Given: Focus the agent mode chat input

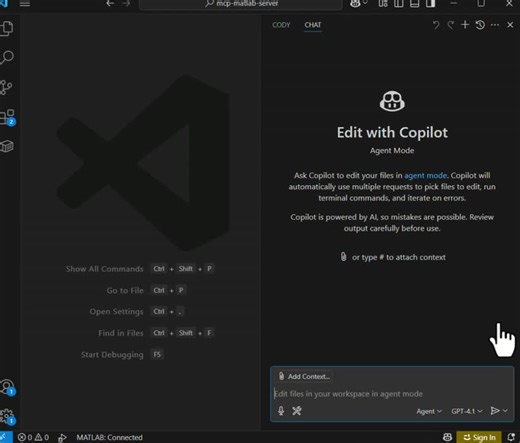Looking at the screenshot, I should 392,394.
